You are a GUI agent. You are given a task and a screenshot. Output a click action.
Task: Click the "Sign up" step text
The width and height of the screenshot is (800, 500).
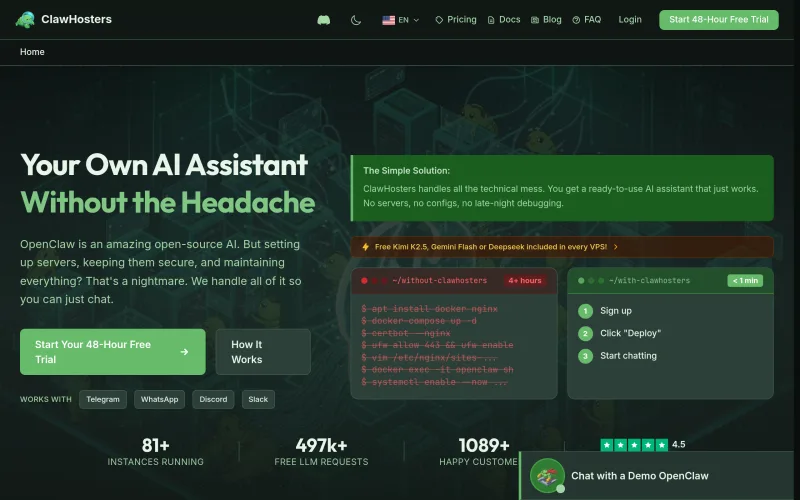tap(616, 311)
